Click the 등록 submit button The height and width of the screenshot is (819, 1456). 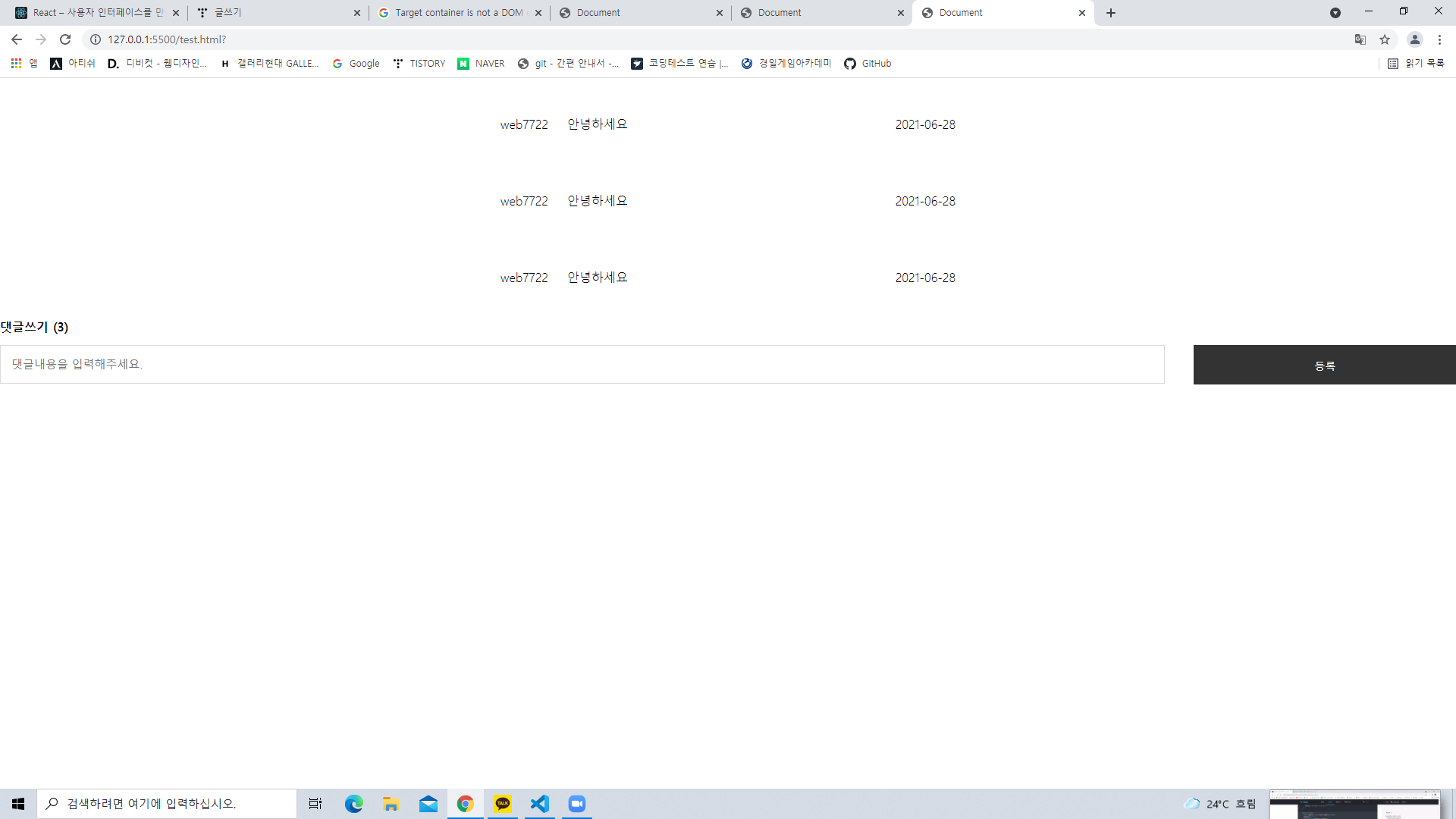tap(1324, 365)
